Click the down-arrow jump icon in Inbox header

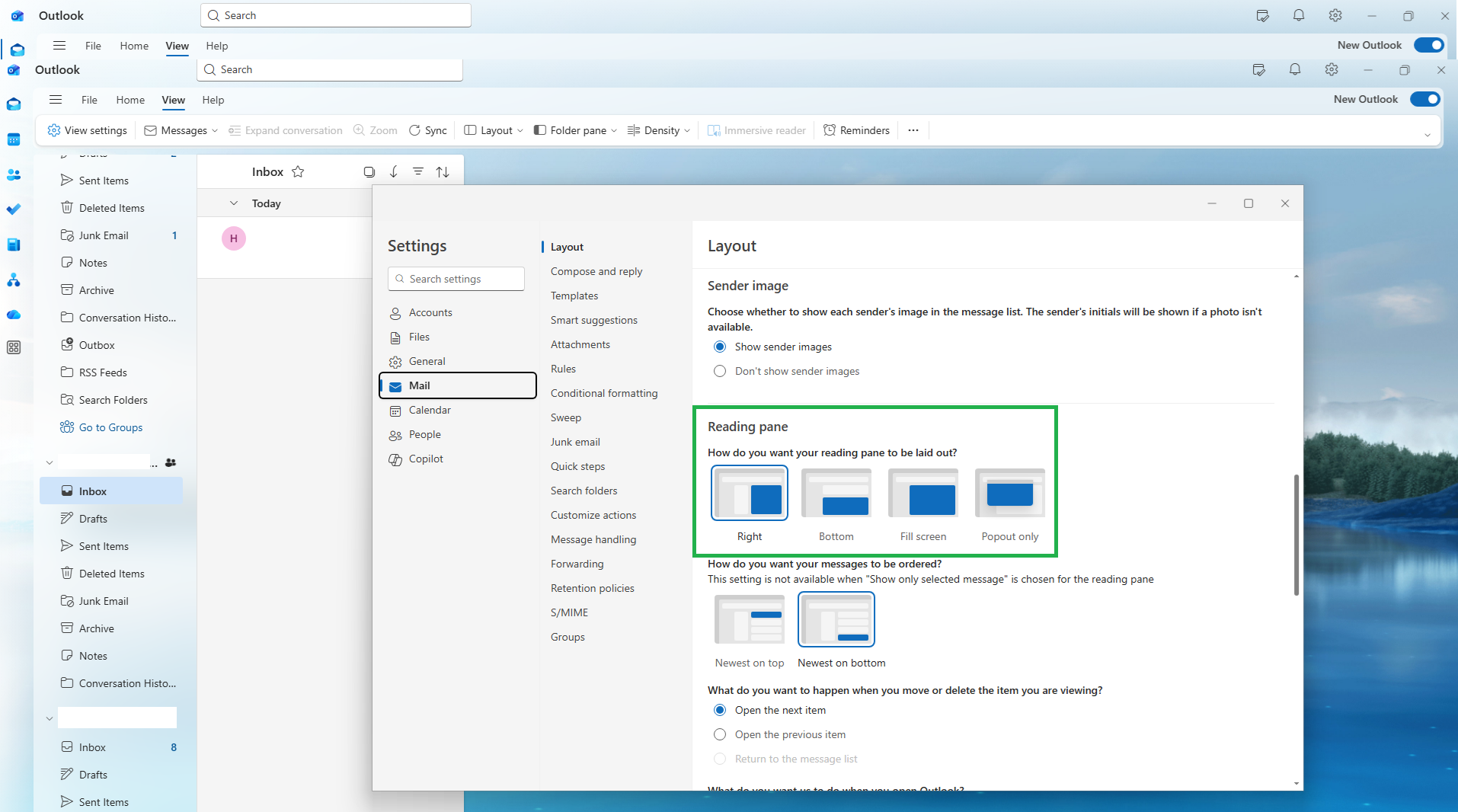point(394,172)
